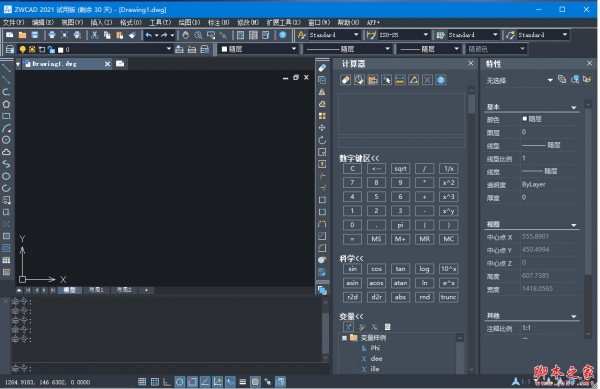Open a file with the folder icon

(x=22, y=35)
